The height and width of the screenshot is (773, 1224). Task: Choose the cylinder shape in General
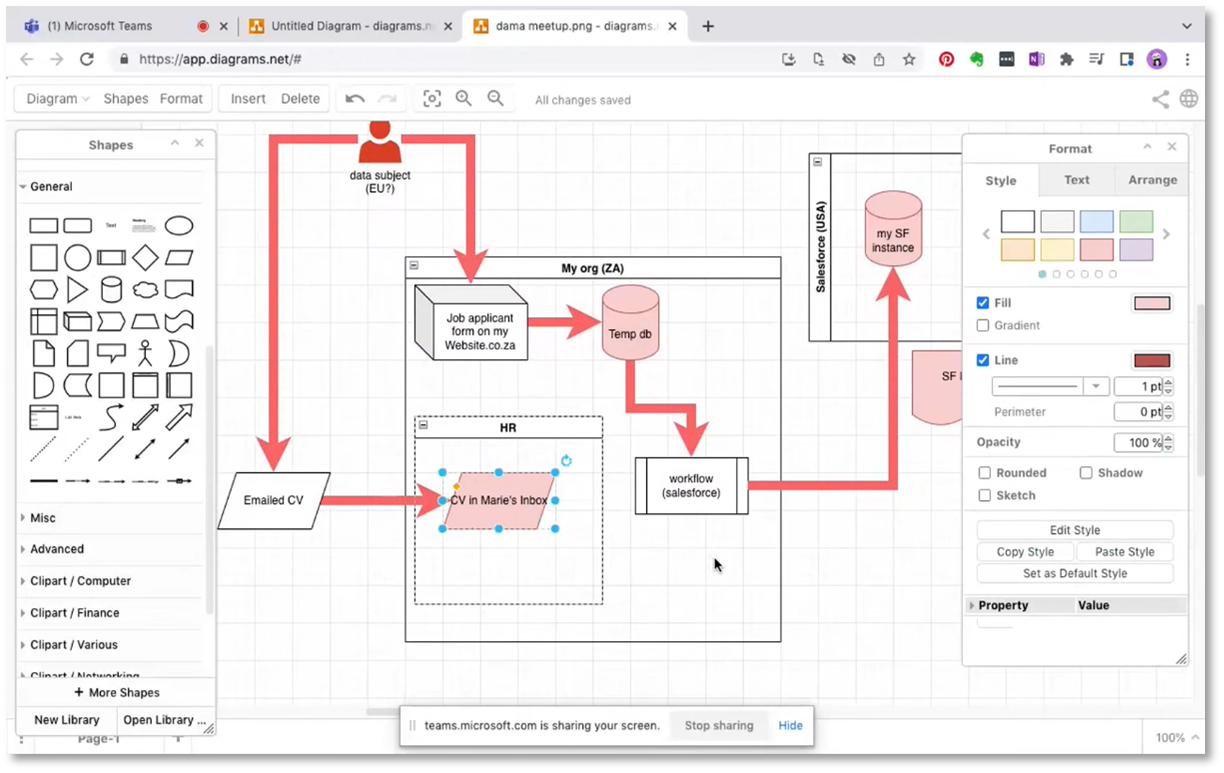[x=112, y=290]
